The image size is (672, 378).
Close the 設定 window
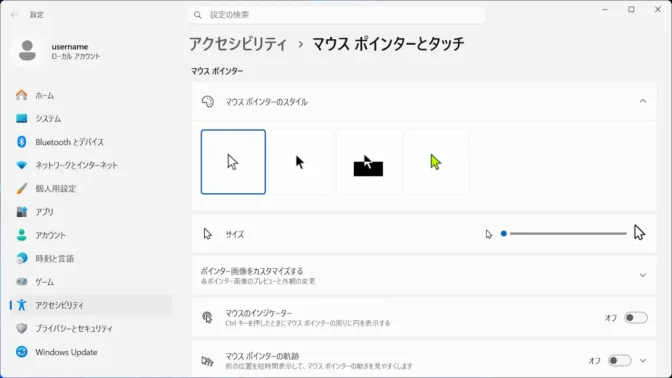click(658, 9)
